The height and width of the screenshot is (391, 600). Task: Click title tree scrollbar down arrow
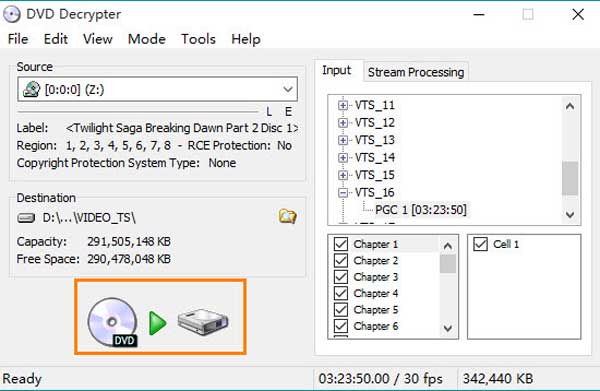click(x=570, y=215)
